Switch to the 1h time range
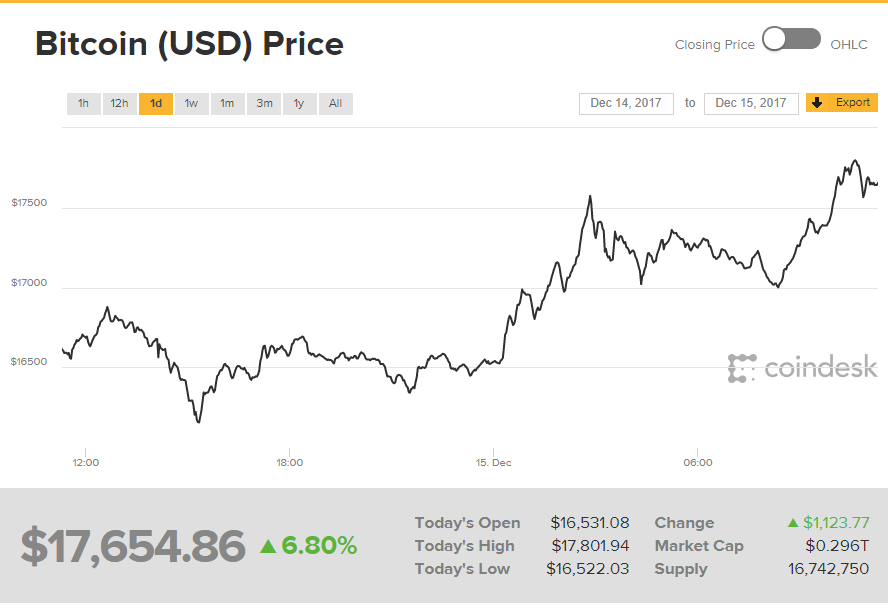888x609 pixels. click(83, 104)
